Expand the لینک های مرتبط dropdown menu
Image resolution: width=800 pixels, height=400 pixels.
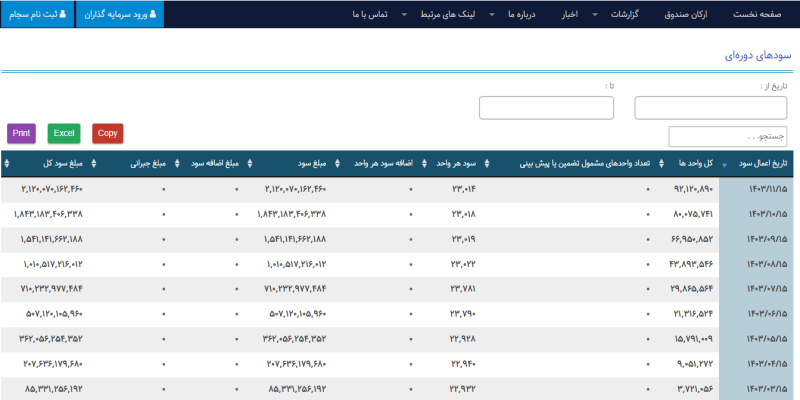(x=447, y=14)
